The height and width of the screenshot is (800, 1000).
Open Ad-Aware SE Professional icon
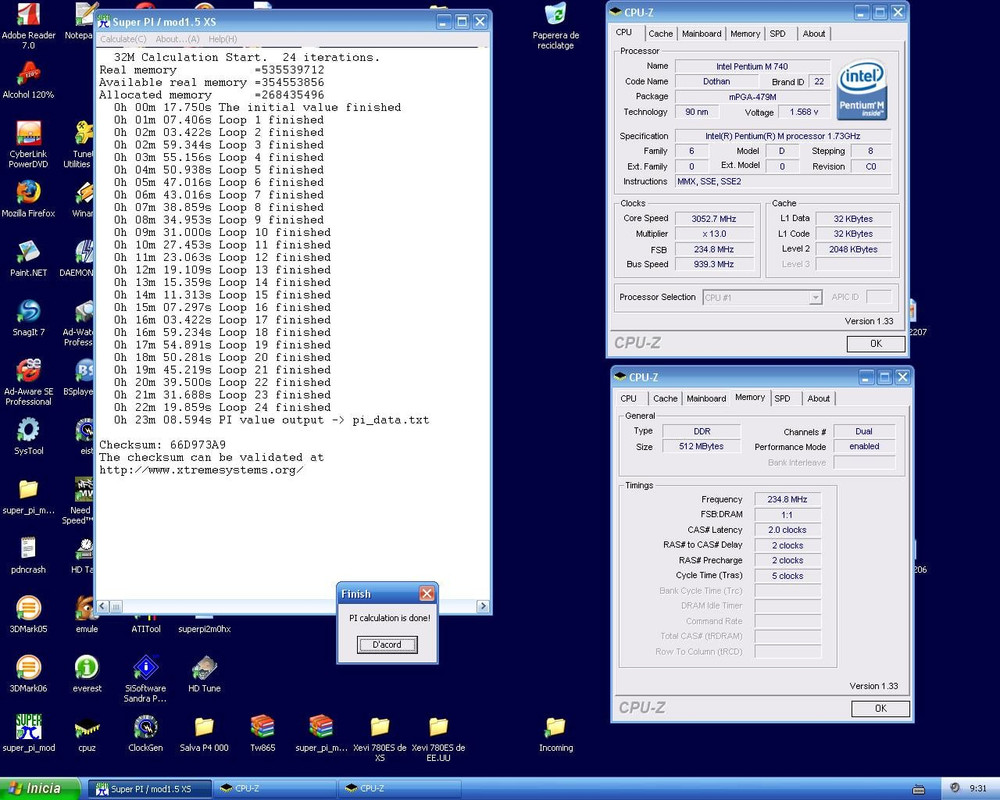pyautogui.click(x=28, y=382)
